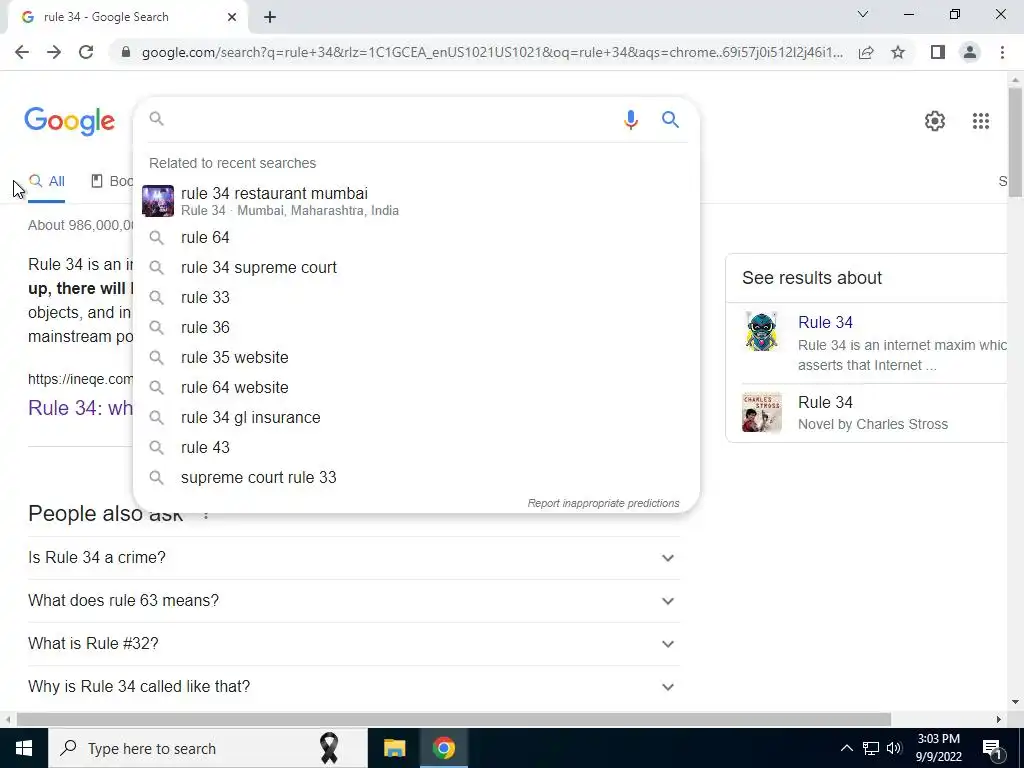
Task: Click the Google logo
Action: pyautogui.click(x=69, y=121)
